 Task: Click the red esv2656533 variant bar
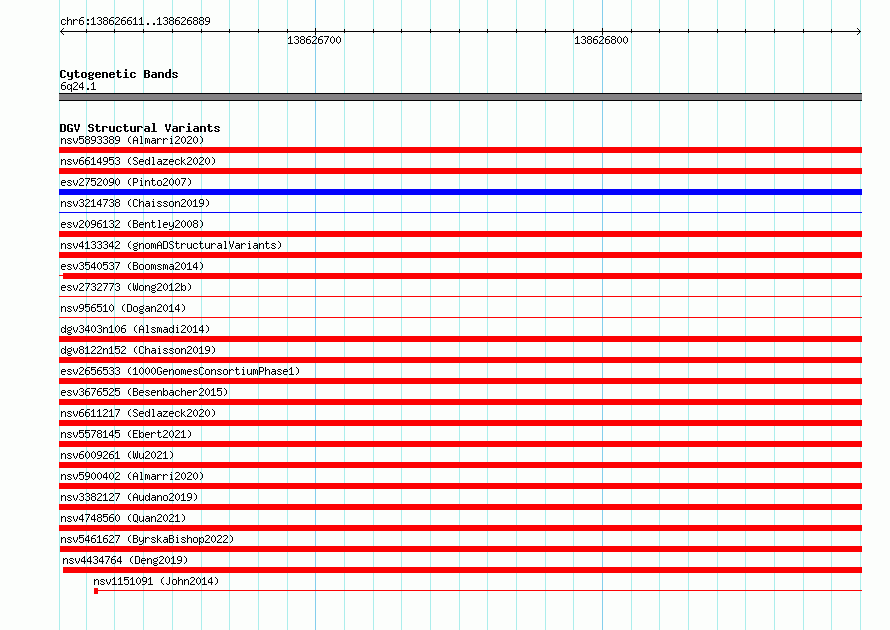click(x=460, y=381)
